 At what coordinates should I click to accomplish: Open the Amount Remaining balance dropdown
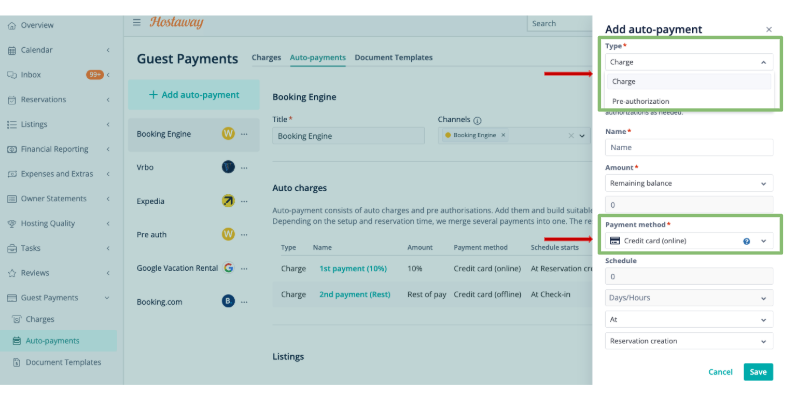pos(689,183)
